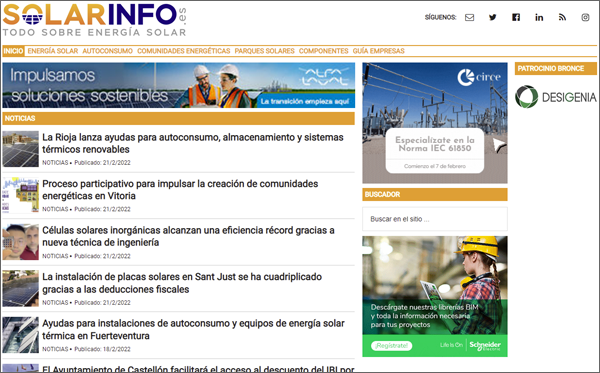Open the Instagram icon
Screen dimensions: 600x373
pyautogui.click(x=585, y=17)
